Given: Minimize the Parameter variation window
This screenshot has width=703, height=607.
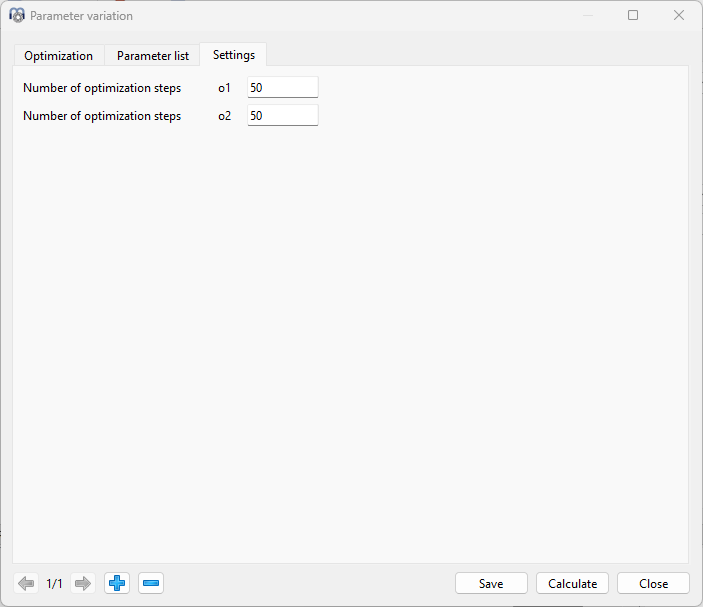Looking at the screenshot, I should (x=588, y=15).
